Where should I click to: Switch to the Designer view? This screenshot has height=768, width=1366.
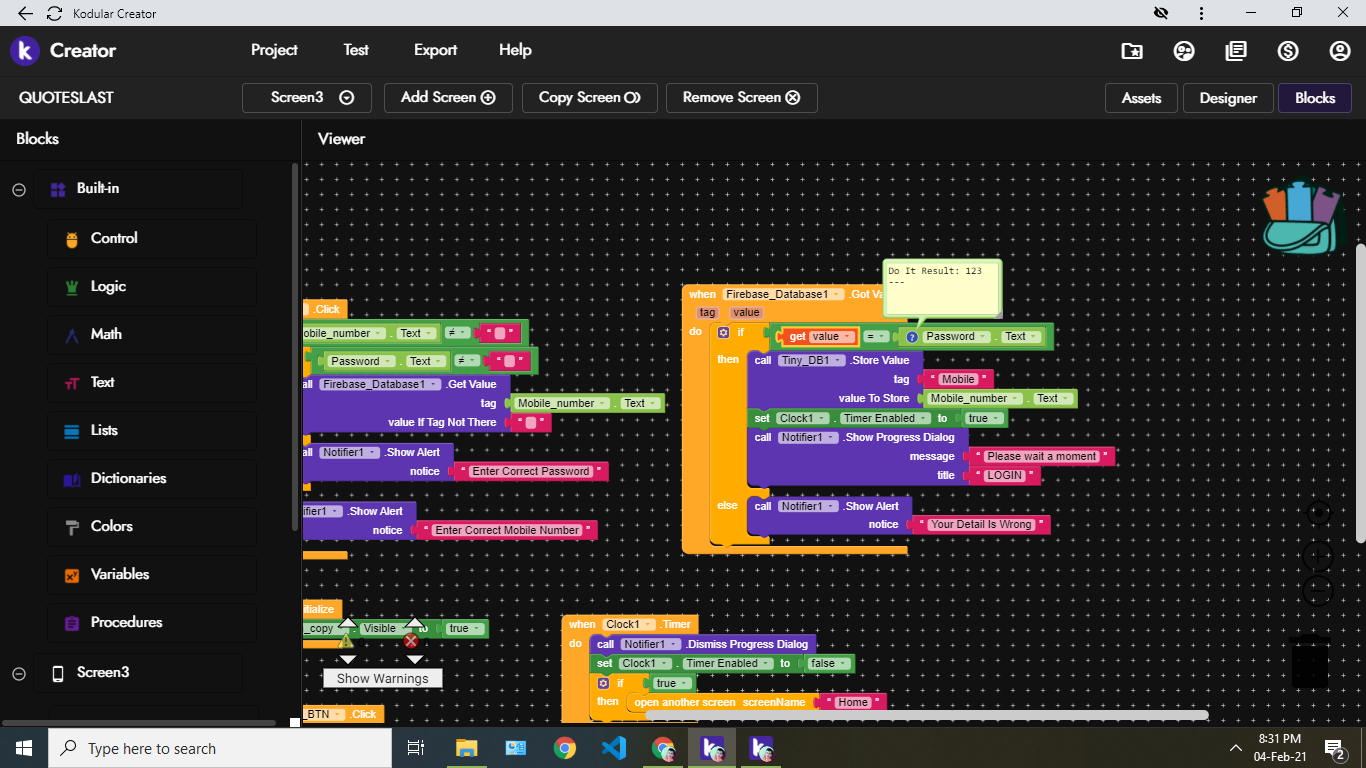pos(1228,98)
